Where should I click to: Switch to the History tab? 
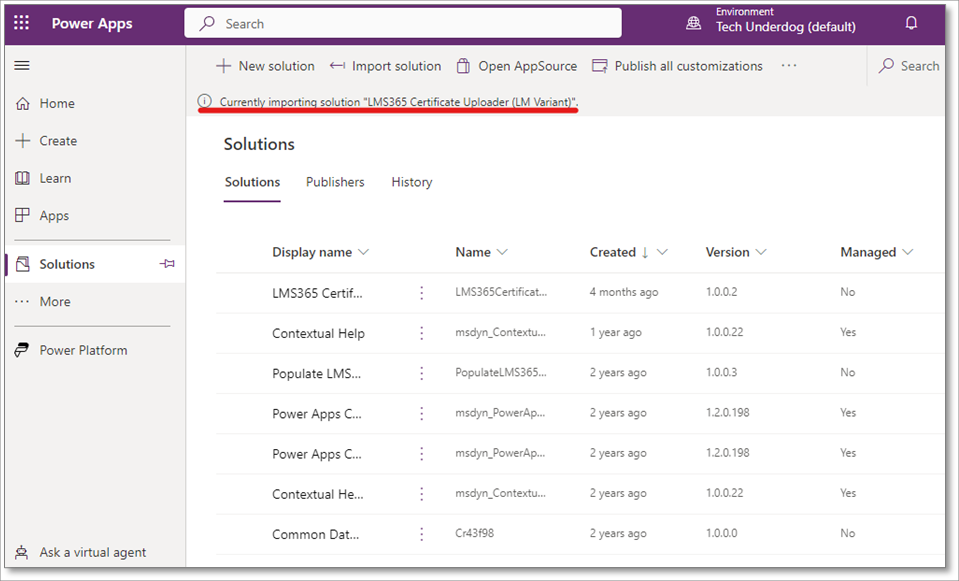click(411, 182)
